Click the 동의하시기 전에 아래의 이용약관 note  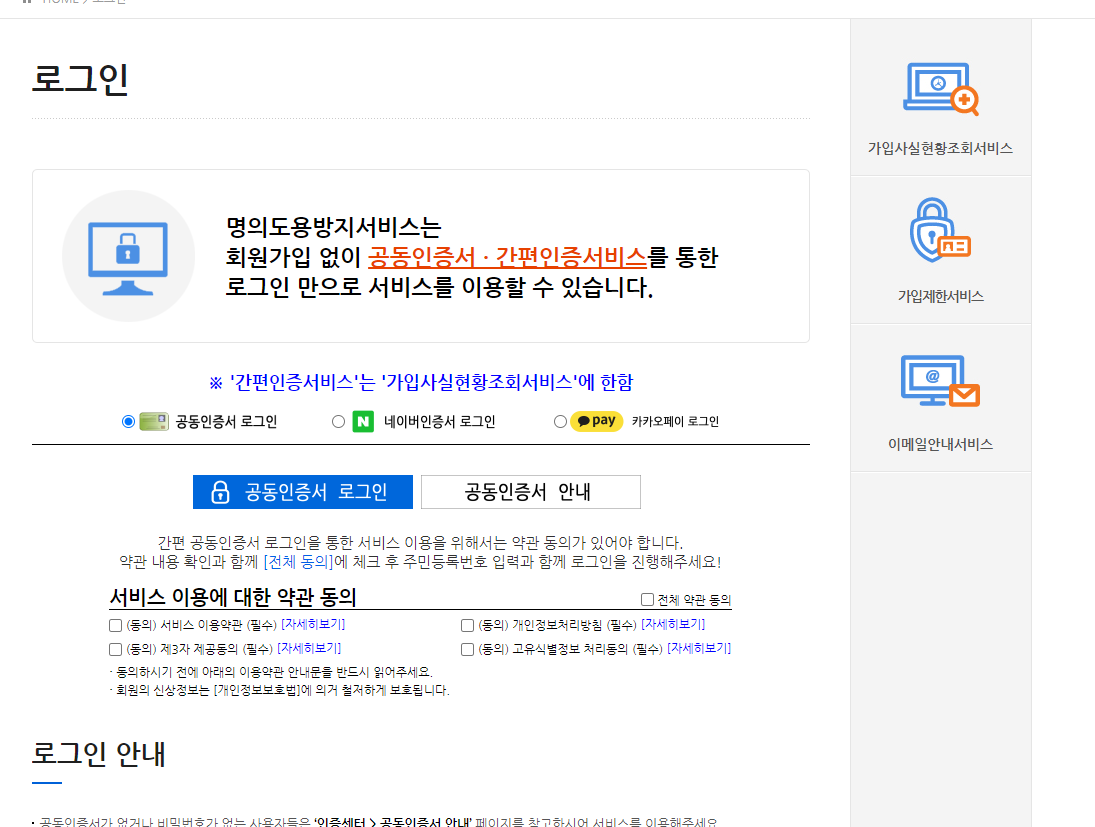(x=271, y=672)
